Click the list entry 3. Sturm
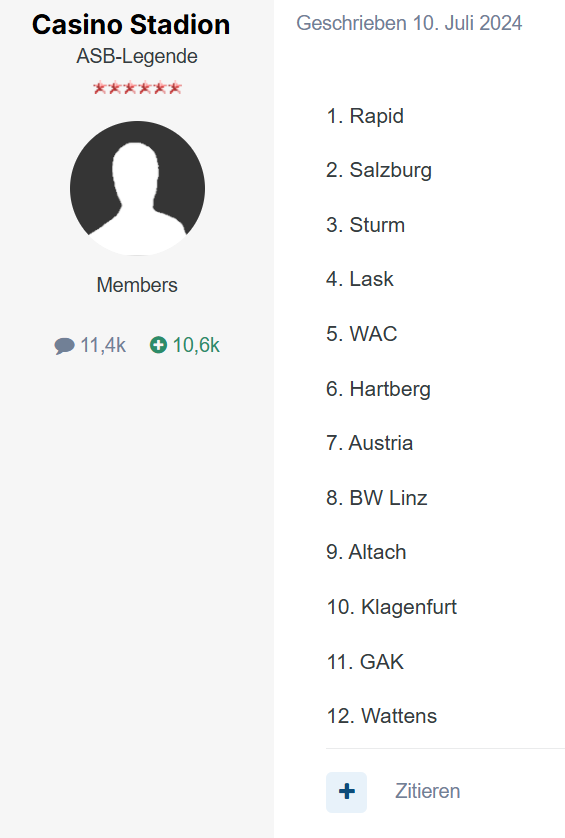 click(366, 225)
